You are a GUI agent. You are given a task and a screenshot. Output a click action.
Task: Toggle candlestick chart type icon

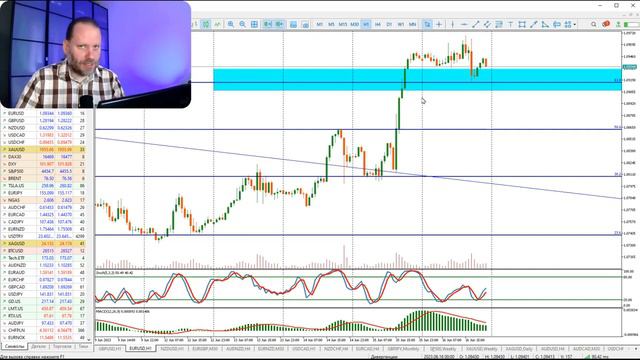pos(206,24)
